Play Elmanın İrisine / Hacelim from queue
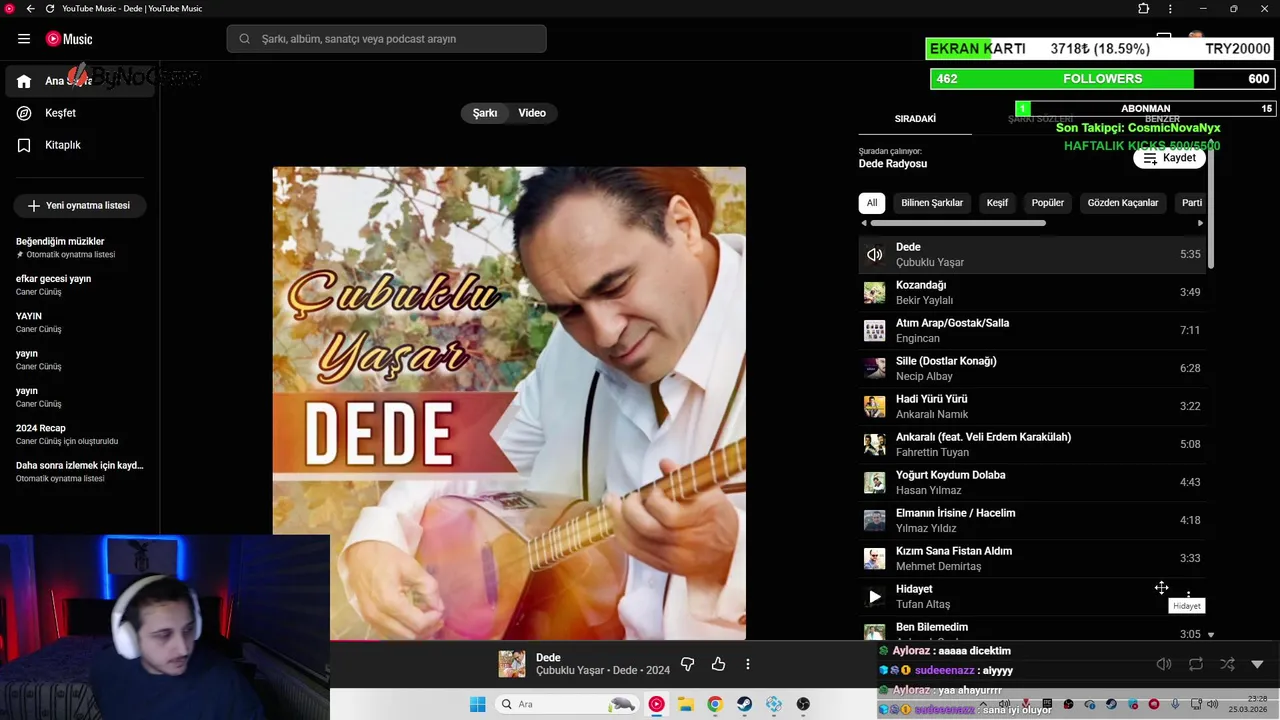The width and height of the screenshot is (1280, 720). [x=1032, y=520]
